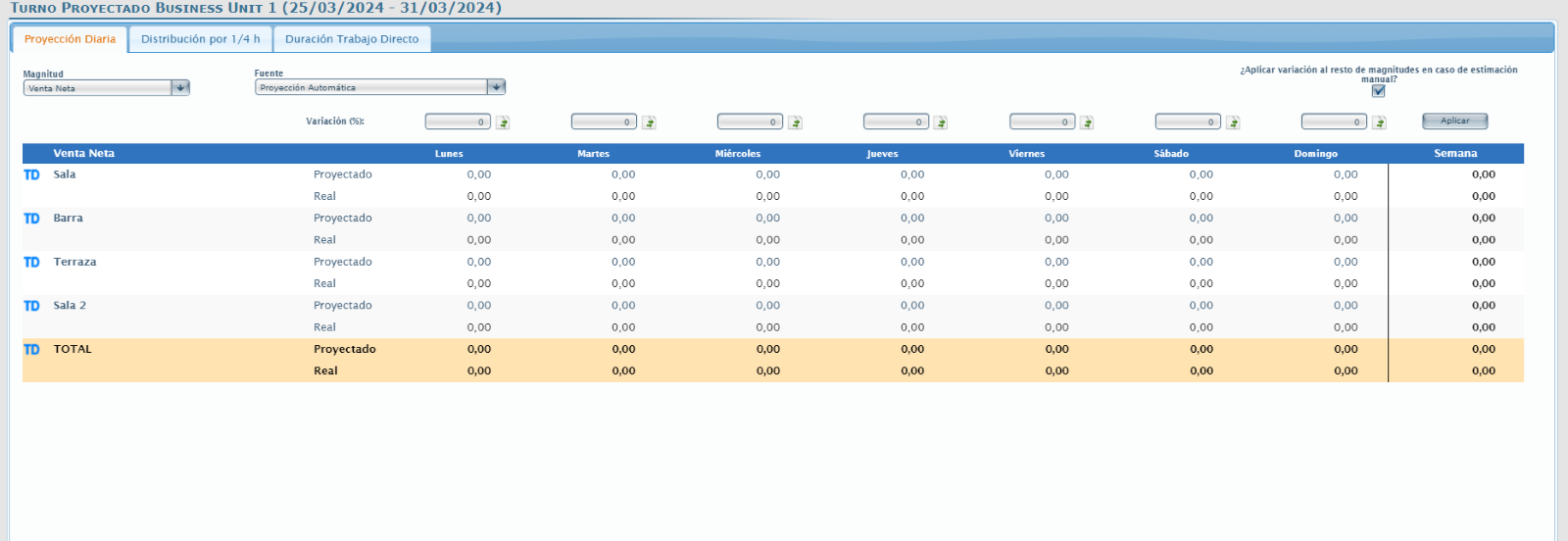
Task: Open the Distribución por 1/4 h tab
Action: 201,39
